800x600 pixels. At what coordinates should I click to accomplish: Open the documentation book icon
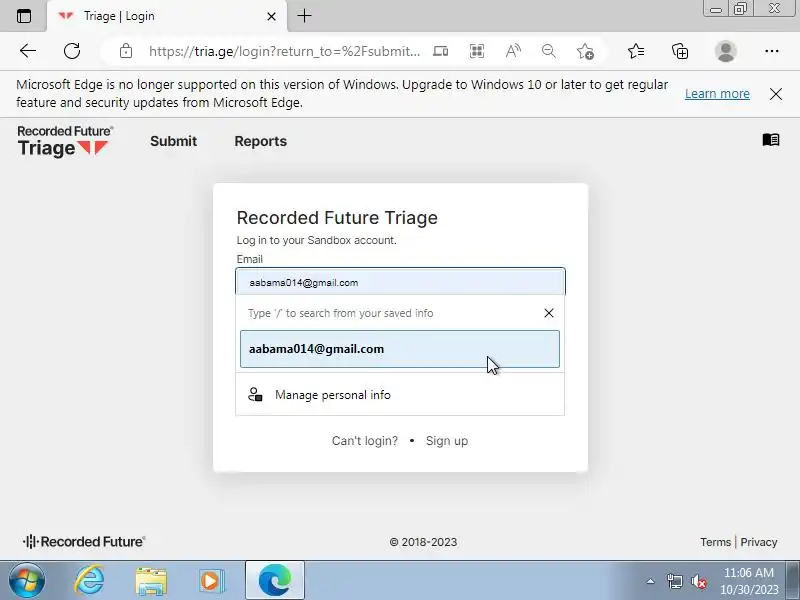770,139
